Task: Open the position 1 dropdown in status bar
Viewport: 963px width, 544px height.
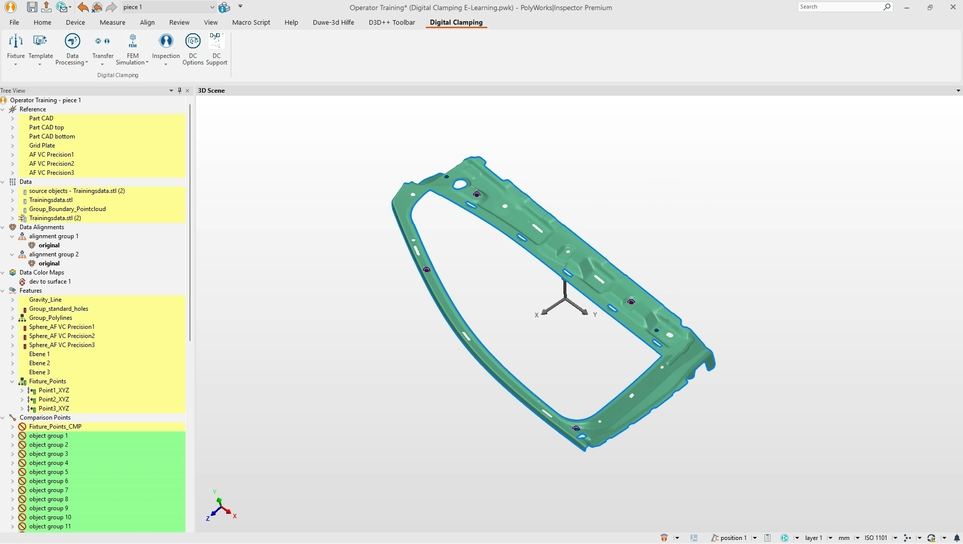Action: click(x=754, y=538)
